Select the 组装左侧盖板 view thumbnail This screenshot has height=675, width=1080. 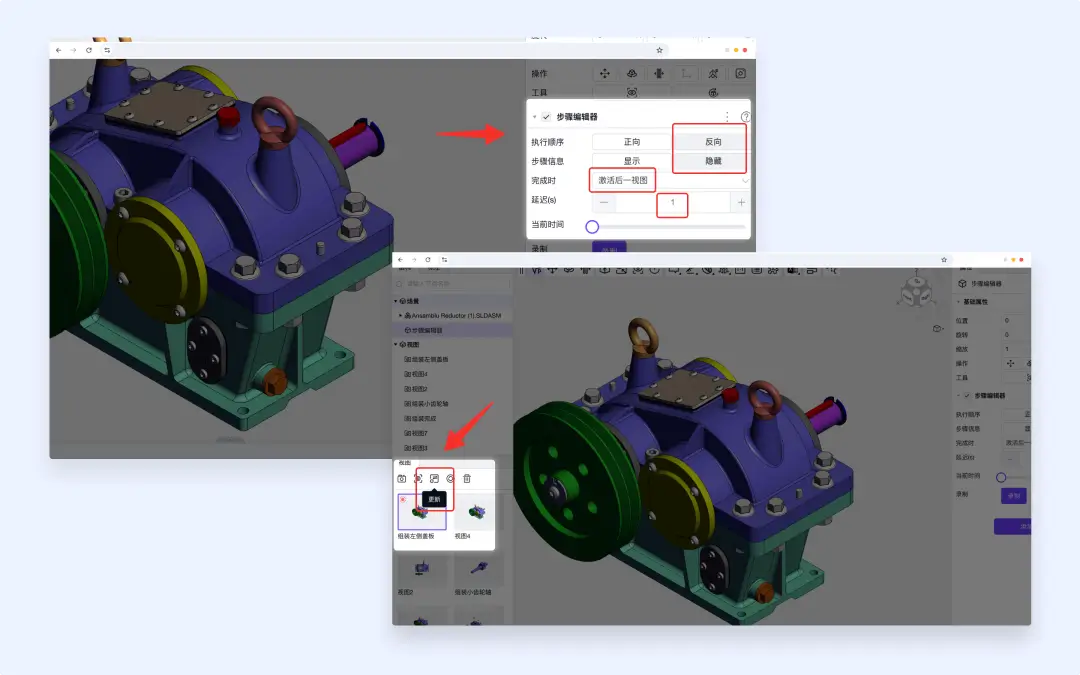click(422, 512)
